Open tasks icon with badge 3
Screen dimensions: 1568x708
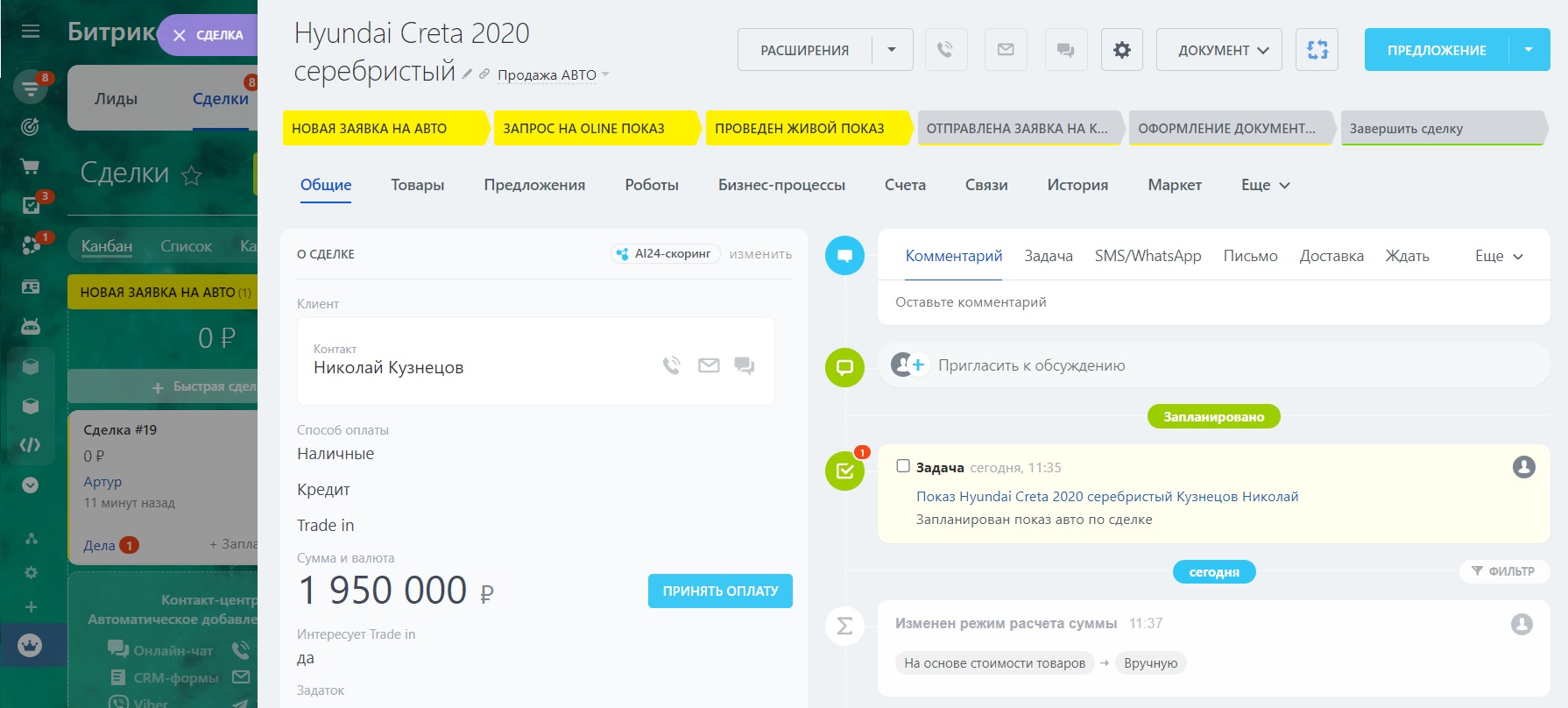(x=31, y=205)
